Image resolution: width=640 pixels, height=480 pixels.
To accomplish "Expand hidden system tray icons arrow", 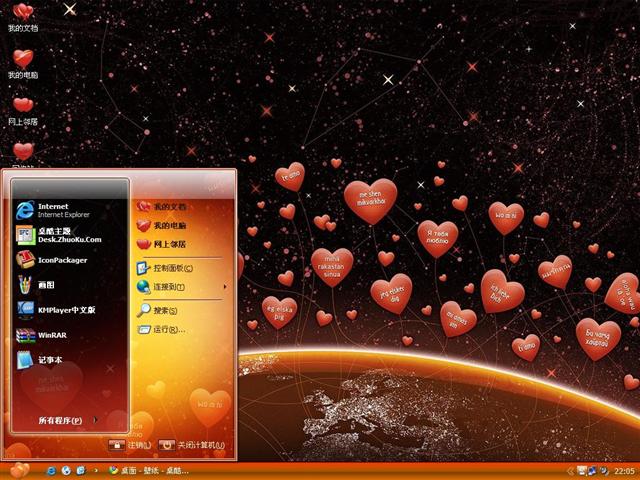I will (x=571, y=471).
